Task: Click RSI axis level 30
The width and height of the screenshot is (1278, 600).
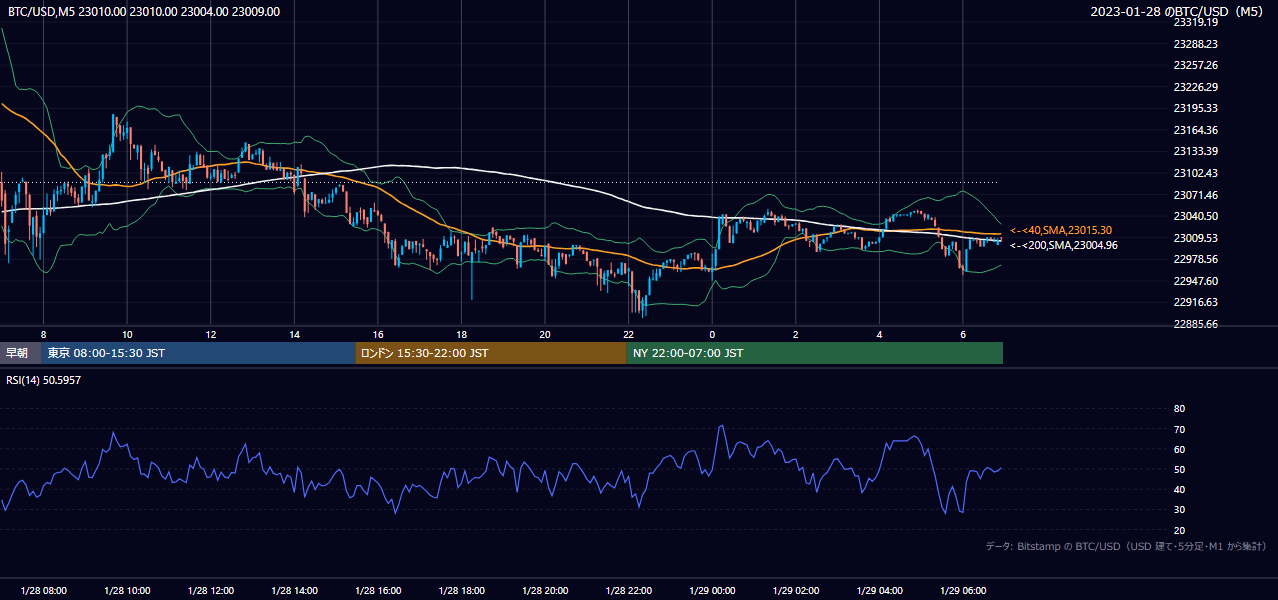Action: (1179, 510)
